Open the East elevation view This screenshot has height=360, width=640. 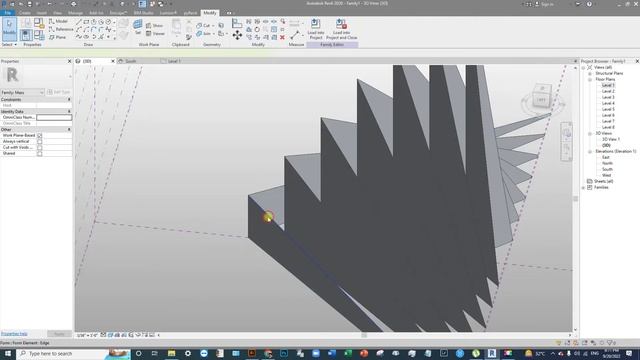click(x=606, y=157)
